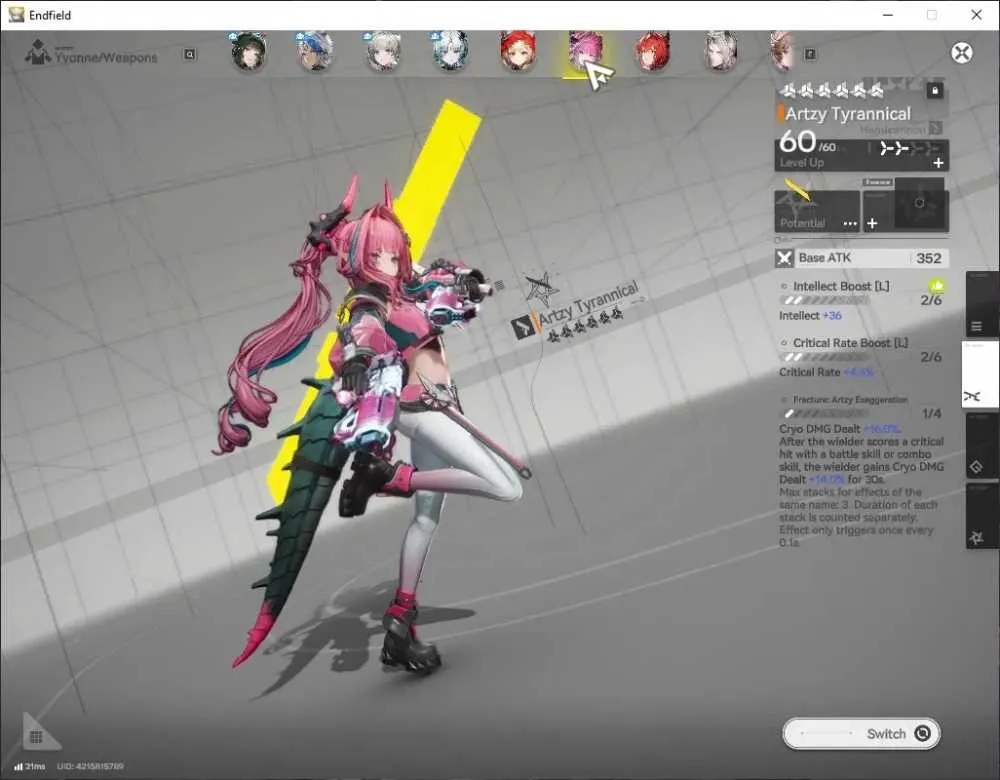Click the Level Up label
The width and height of the screenshot is (1000, 780).
[x=802, y=163]
